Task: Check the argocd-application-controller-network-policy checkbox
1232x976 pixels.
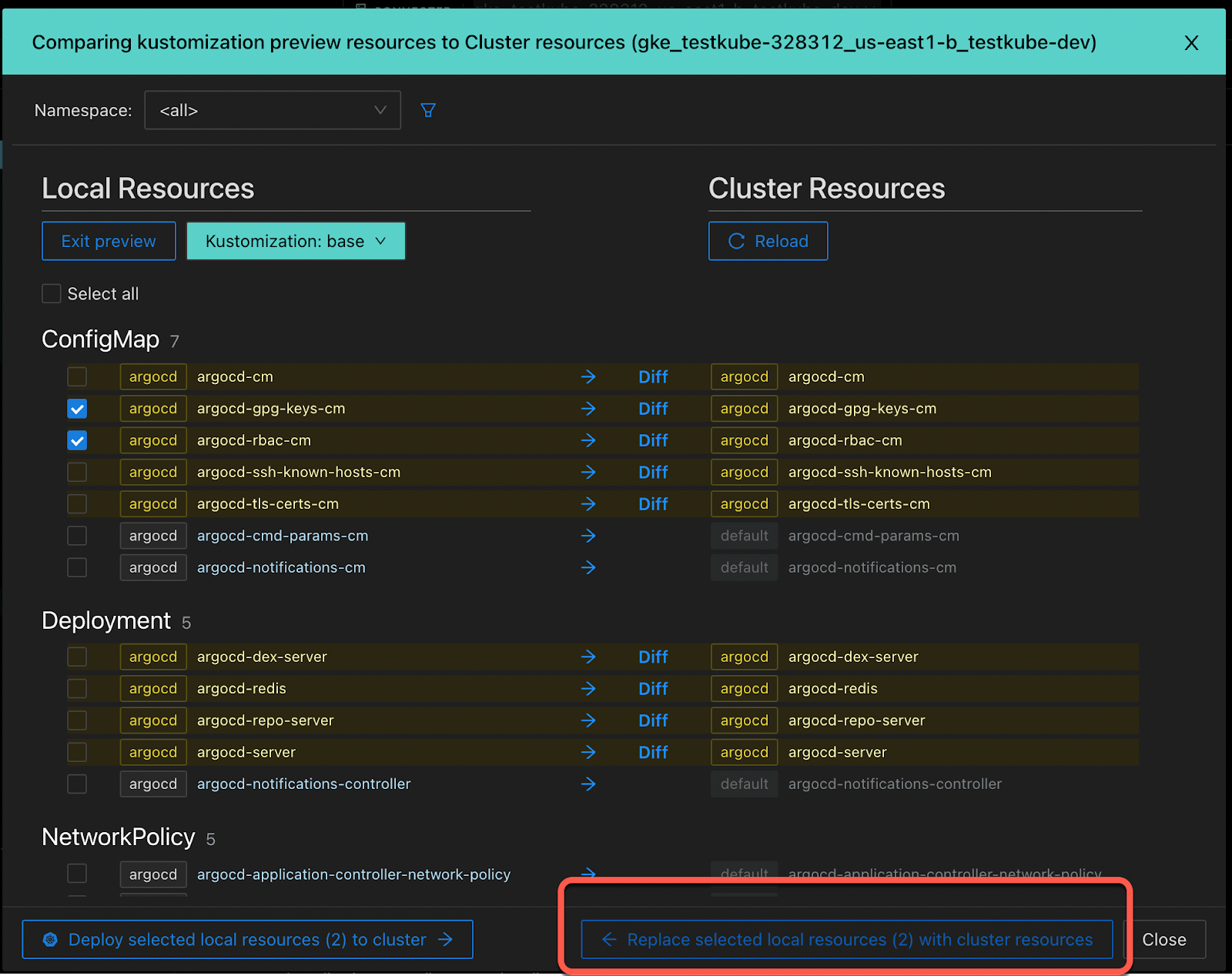Action: [x=77, y=874]
